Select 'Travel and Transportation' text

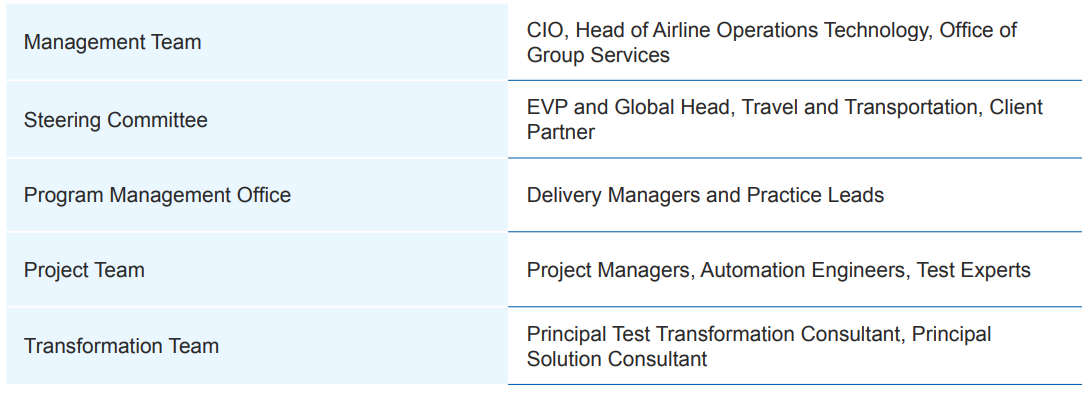(x=861, y=108)
